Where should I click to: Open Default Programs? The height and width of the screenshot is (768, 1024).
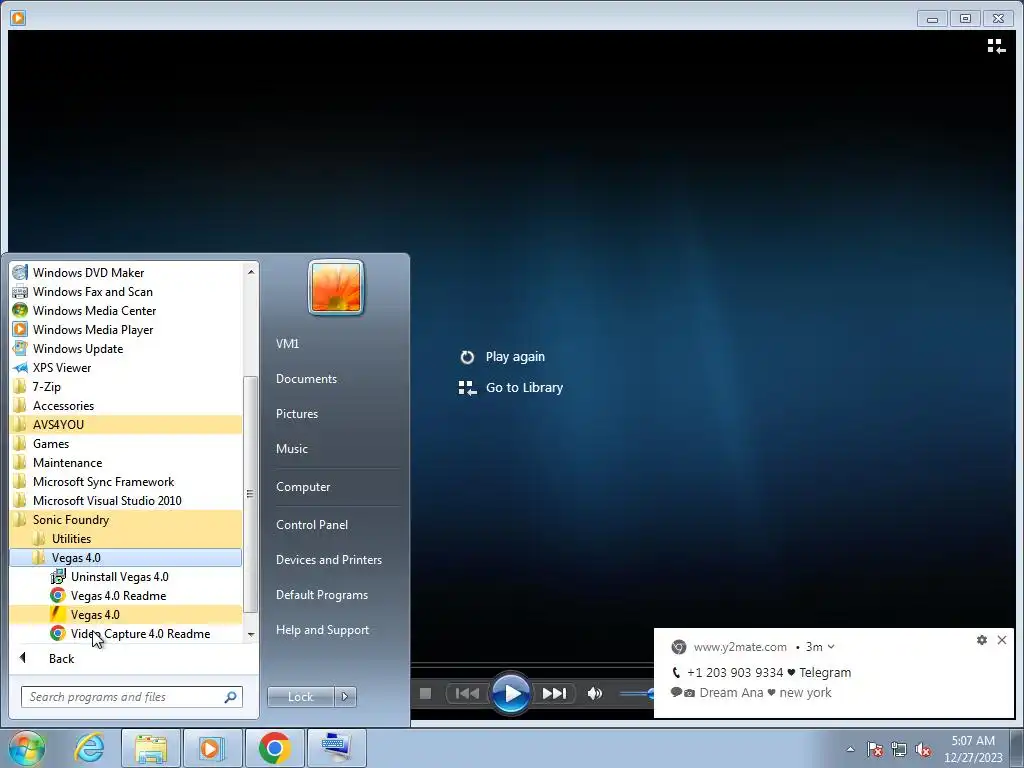click(322, 595)
